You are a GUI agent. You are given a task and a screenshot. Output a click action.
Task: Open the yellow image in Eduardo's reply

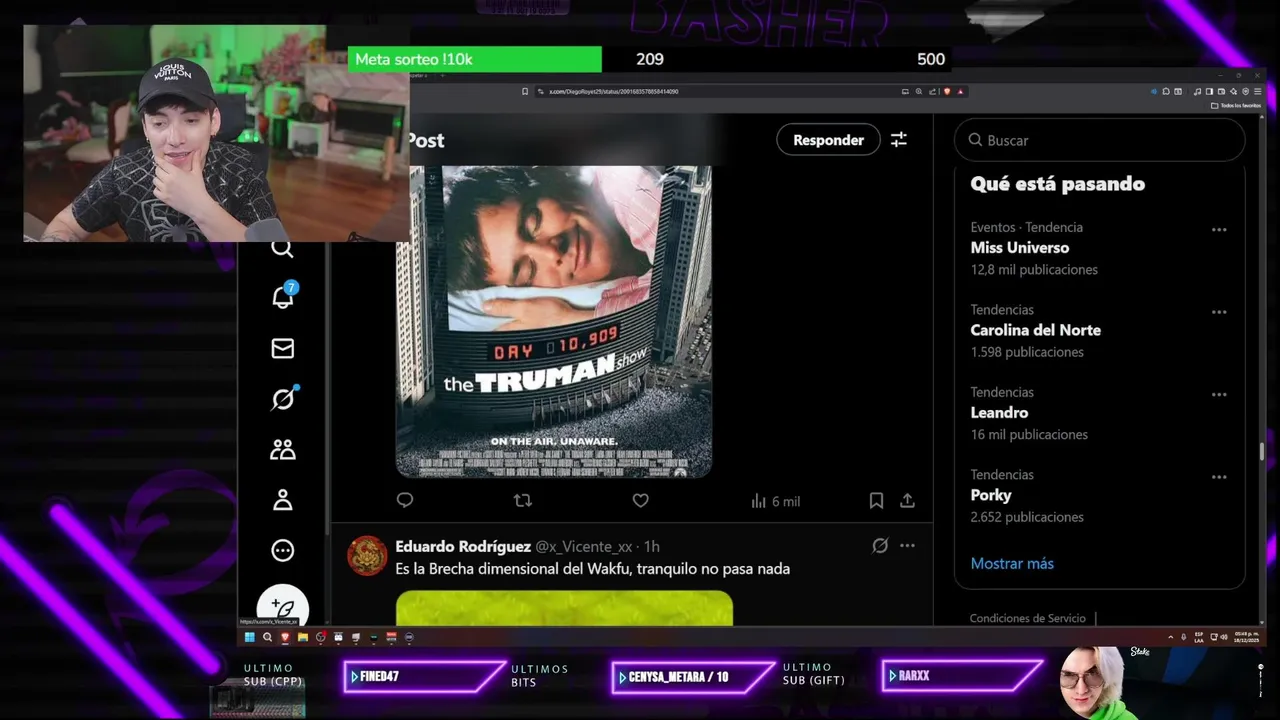(564, 608)
